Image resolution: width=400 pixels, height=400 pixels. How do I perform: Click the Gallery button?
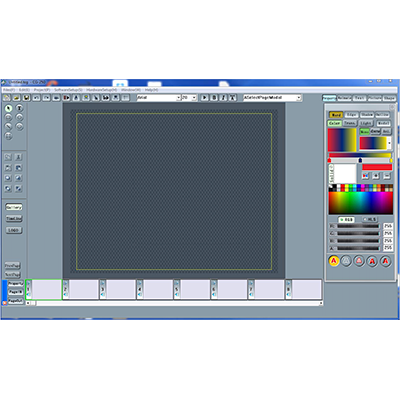[x=14, y=207]
